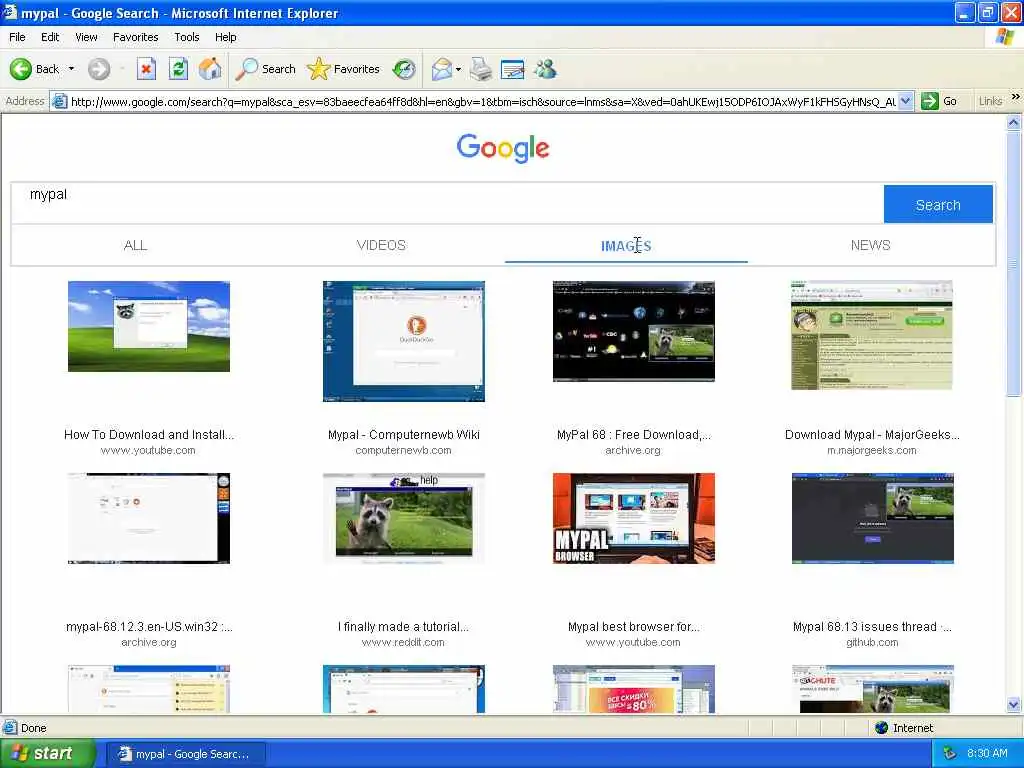Open the MyPal 68 Free Download thumbnail
Viewport: 1024px width, 768px height.
[633, 331]
